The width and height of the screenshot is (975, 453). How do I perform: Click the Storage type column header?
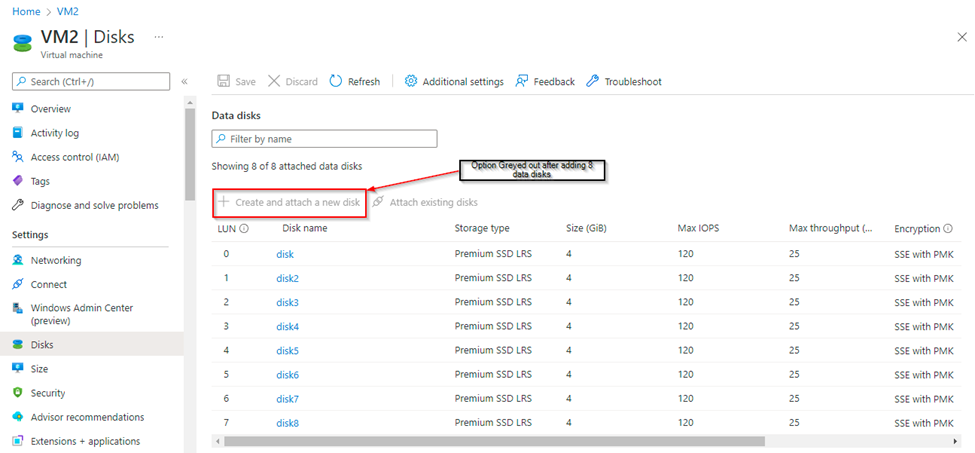(x=482, y=229)
